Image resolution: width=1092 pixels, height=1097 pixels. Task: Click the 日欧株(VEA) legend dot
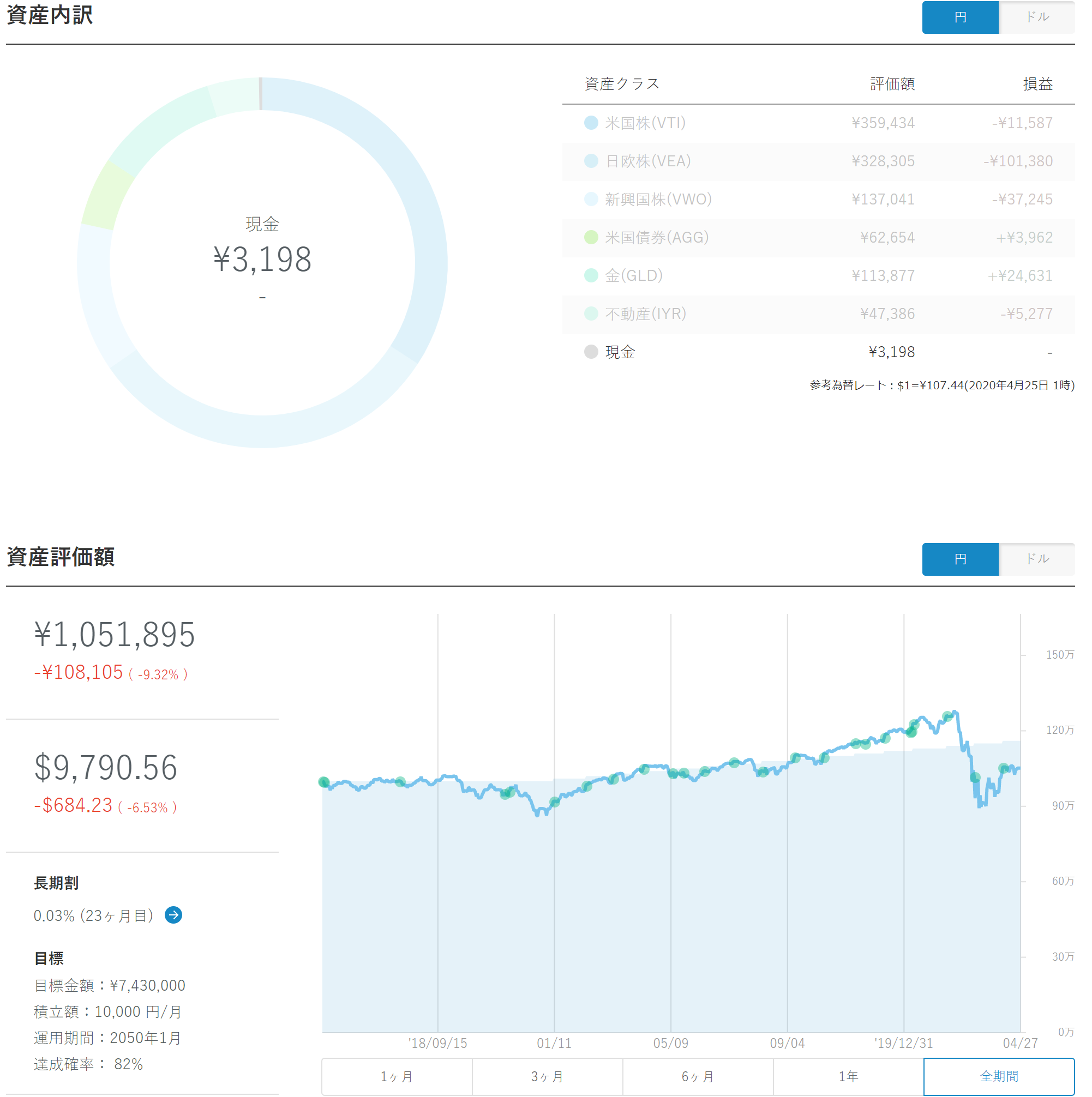[x=591, y=161]
